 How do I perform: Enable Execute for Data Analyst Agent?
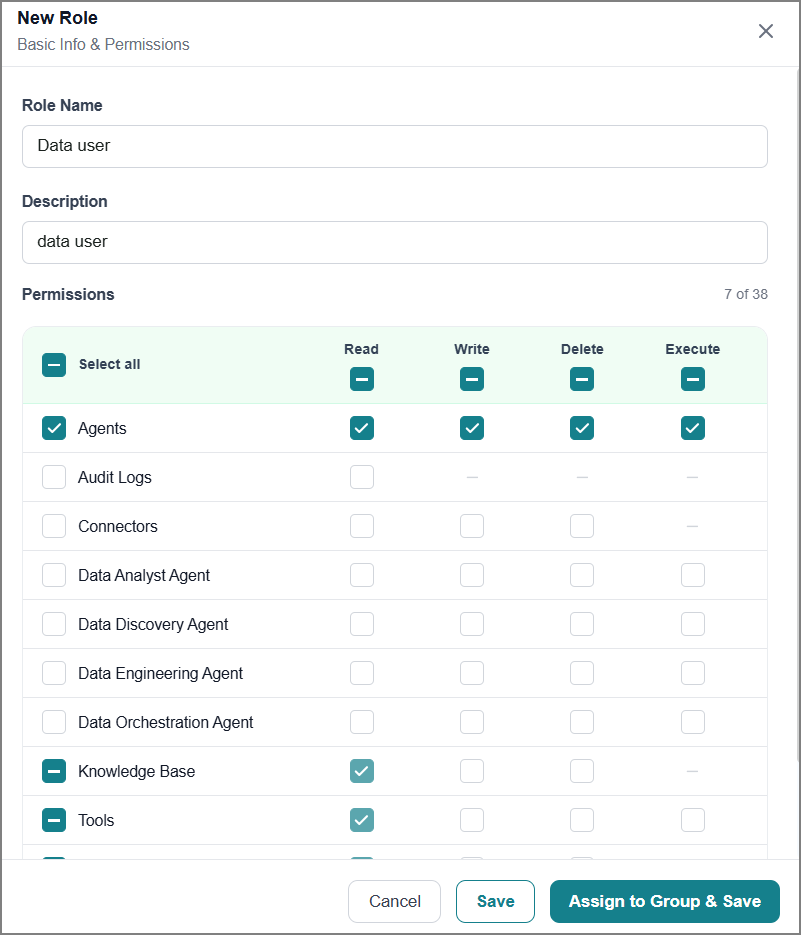coord(692,575)
